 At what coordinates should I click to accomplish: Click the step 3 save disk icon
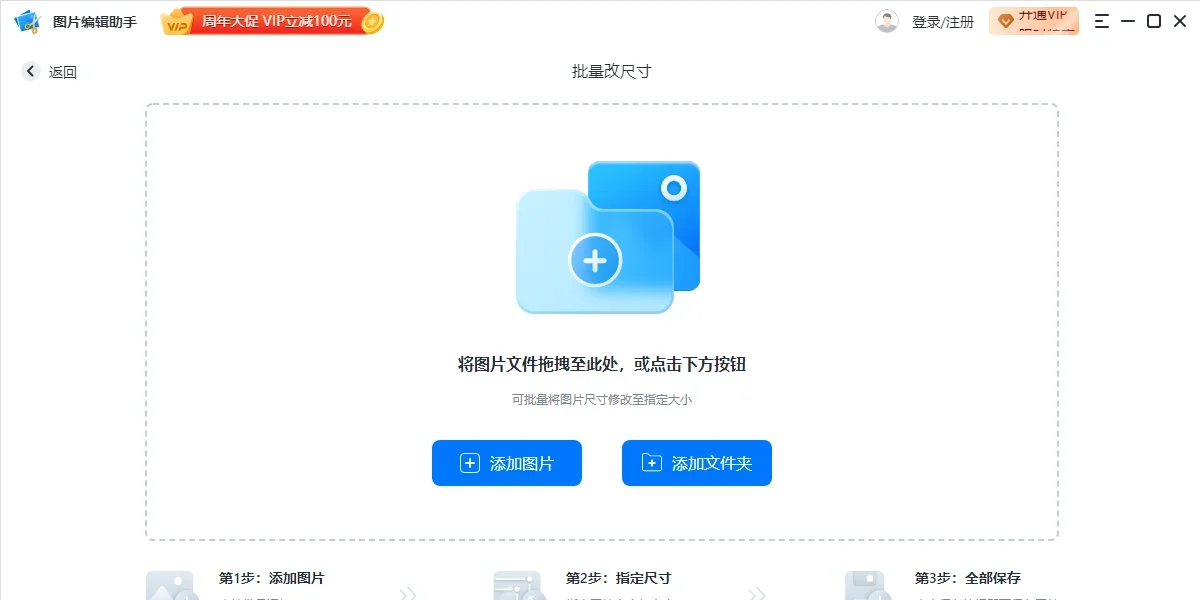868,586
